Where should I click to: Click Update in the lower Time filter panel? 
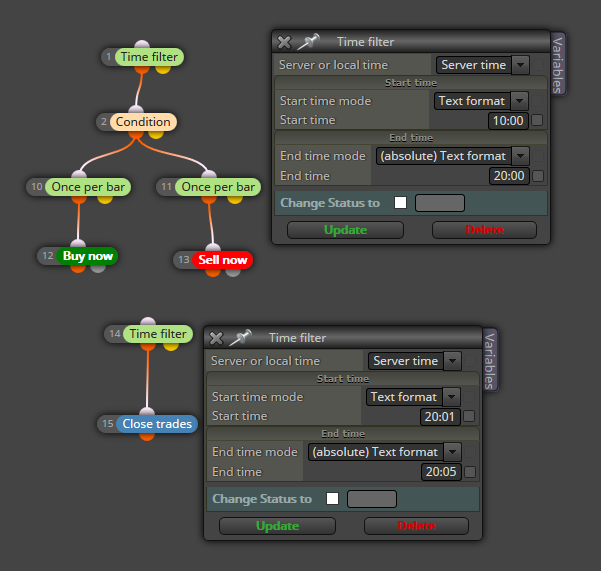277,526
